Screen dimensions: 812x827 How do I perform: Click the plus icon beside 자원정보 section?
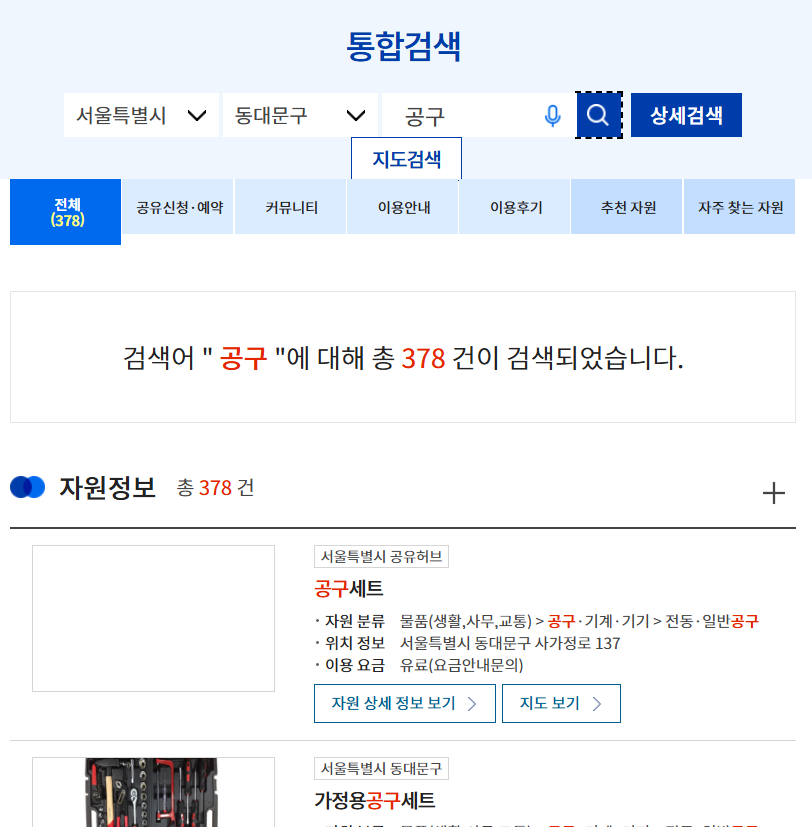[773, 493]
